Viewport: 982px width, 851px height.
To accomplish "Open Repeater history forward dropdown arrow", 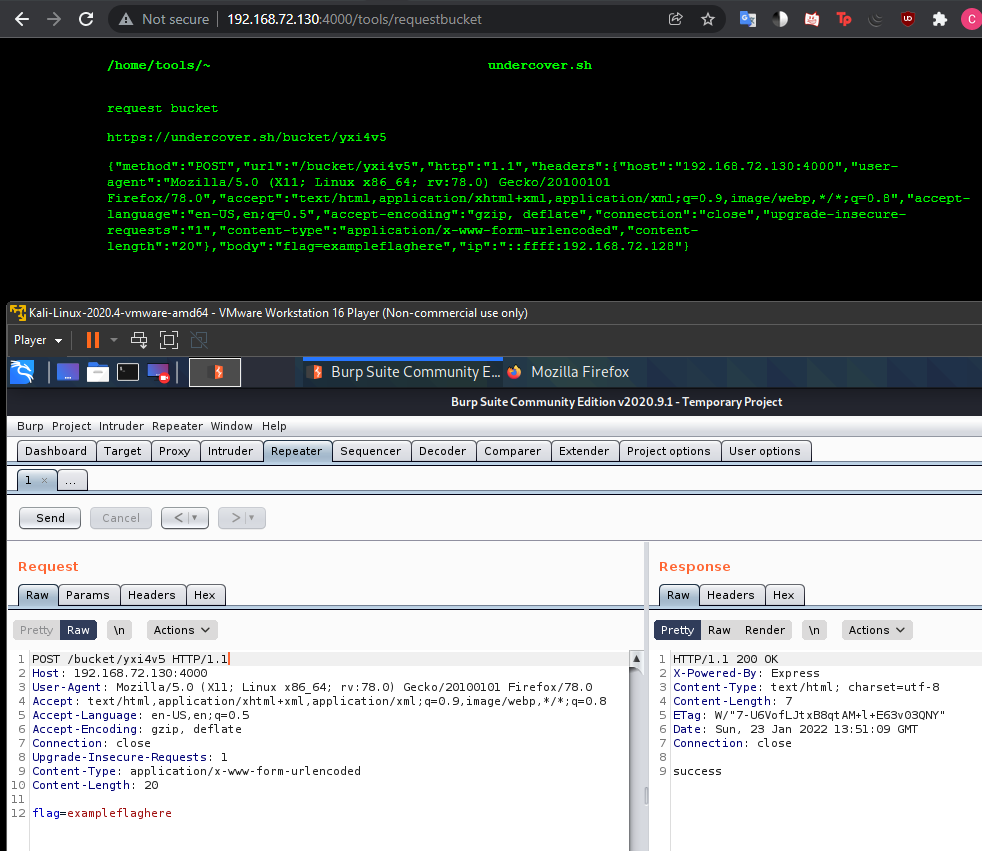I will [x=252, y=518].
